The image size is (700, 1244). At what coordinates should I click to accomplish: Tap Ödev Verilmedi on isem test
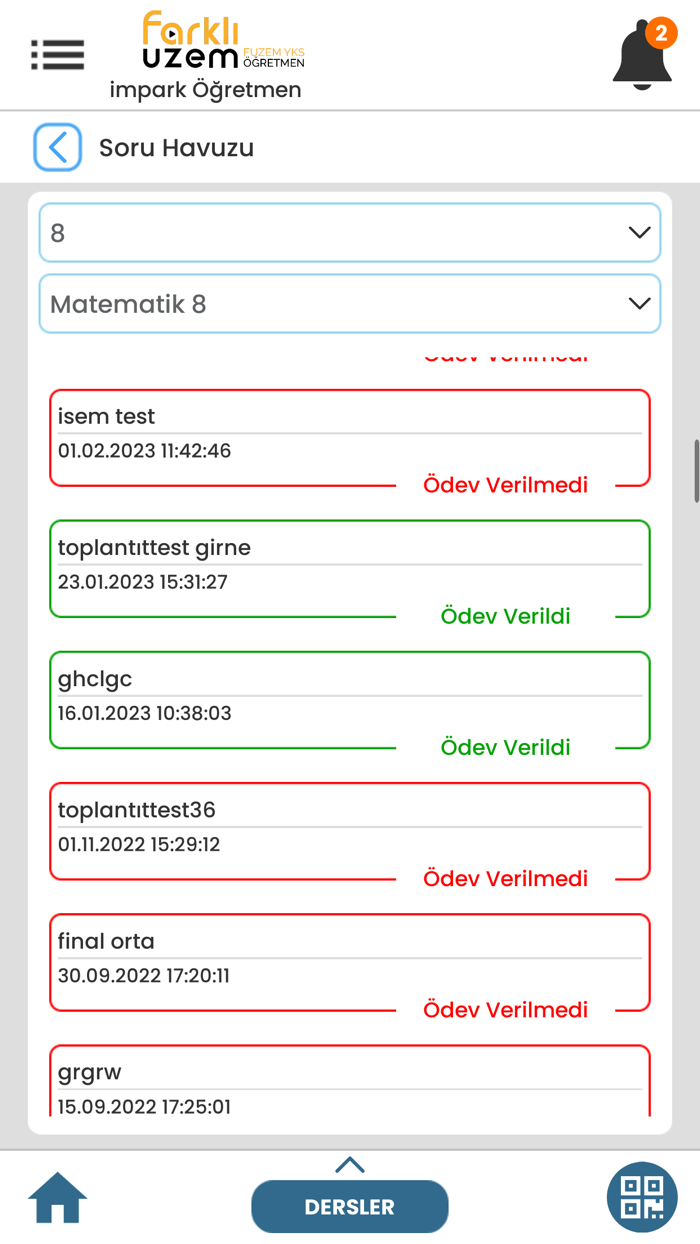pyautogui.click(x=506, y=485)
